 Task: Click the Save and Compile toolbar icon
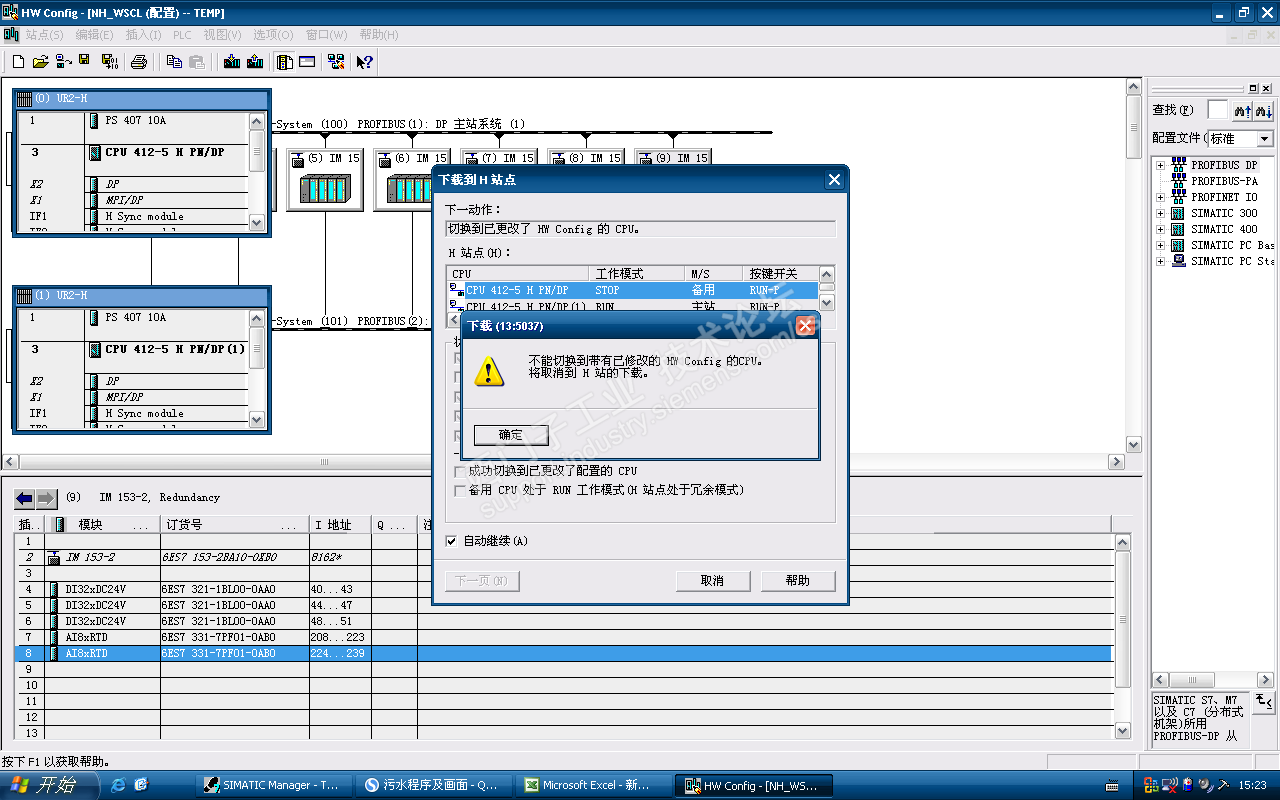[x=110, y=62]
